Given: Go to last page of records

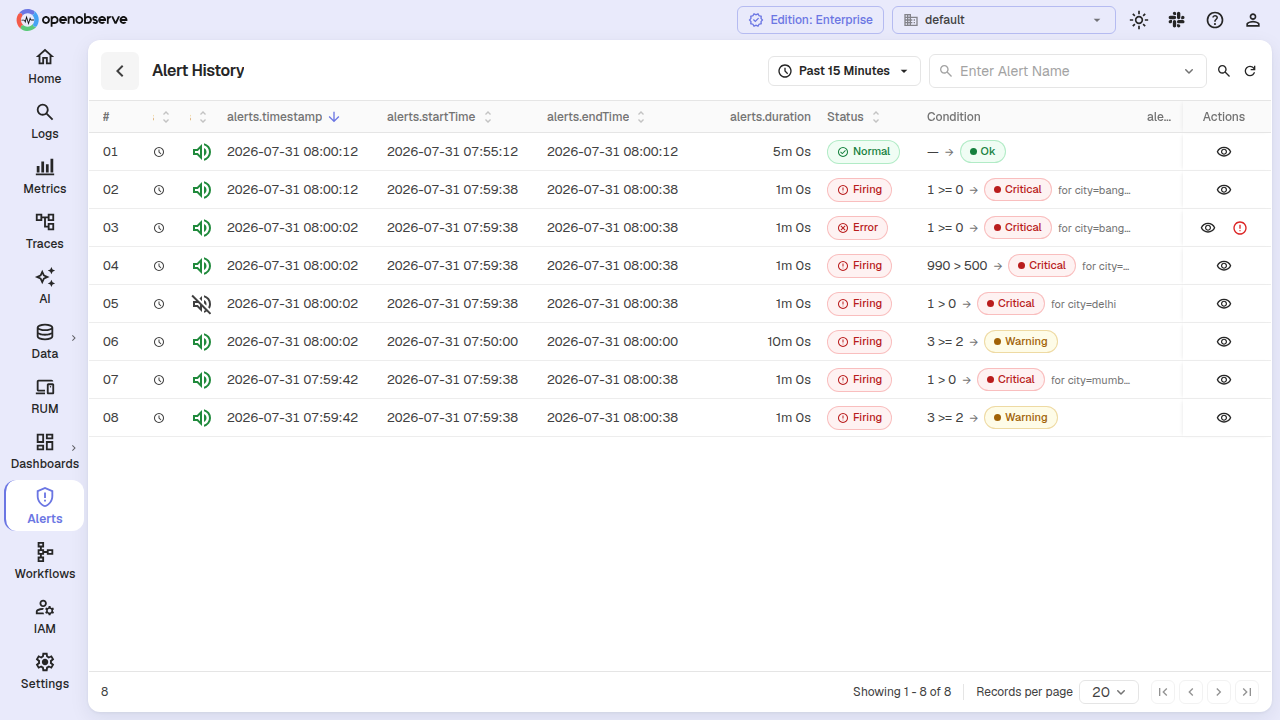Looking at the screenshot, I should pos(1246,692).
